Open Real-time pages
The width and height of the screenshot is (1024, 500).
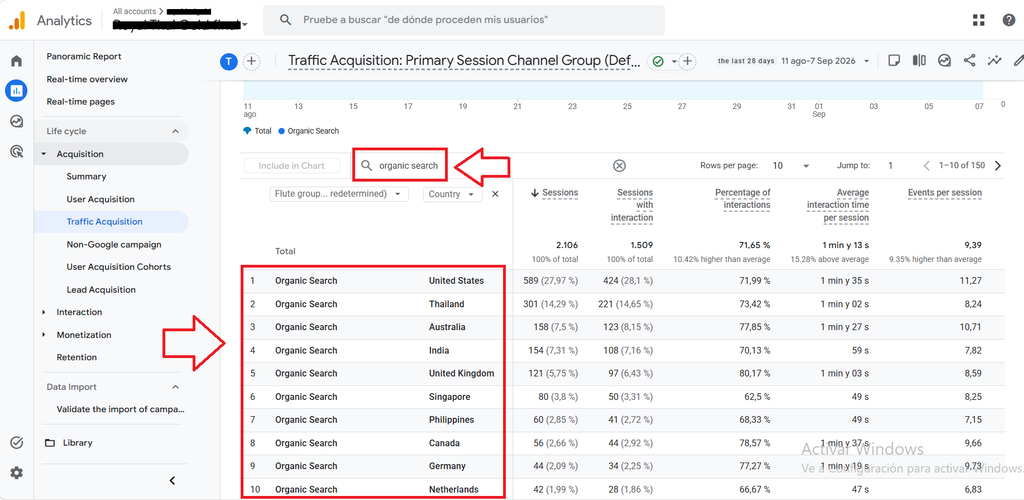(x=80, y=102)
